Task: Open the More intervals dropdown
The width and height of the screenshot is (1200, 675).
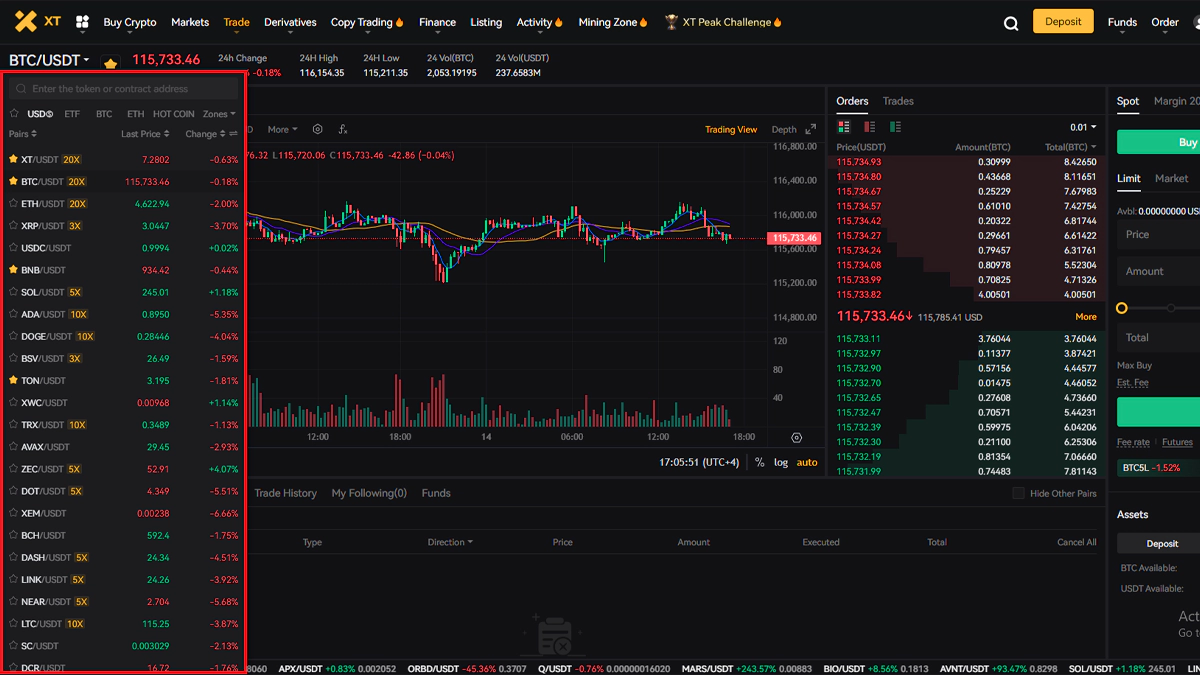Action: [283, 129]
